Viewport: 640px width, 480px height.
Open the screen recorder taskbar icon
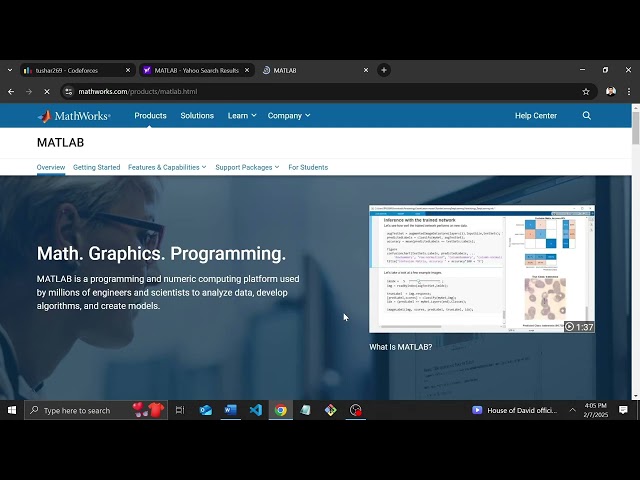coord(356,410)
